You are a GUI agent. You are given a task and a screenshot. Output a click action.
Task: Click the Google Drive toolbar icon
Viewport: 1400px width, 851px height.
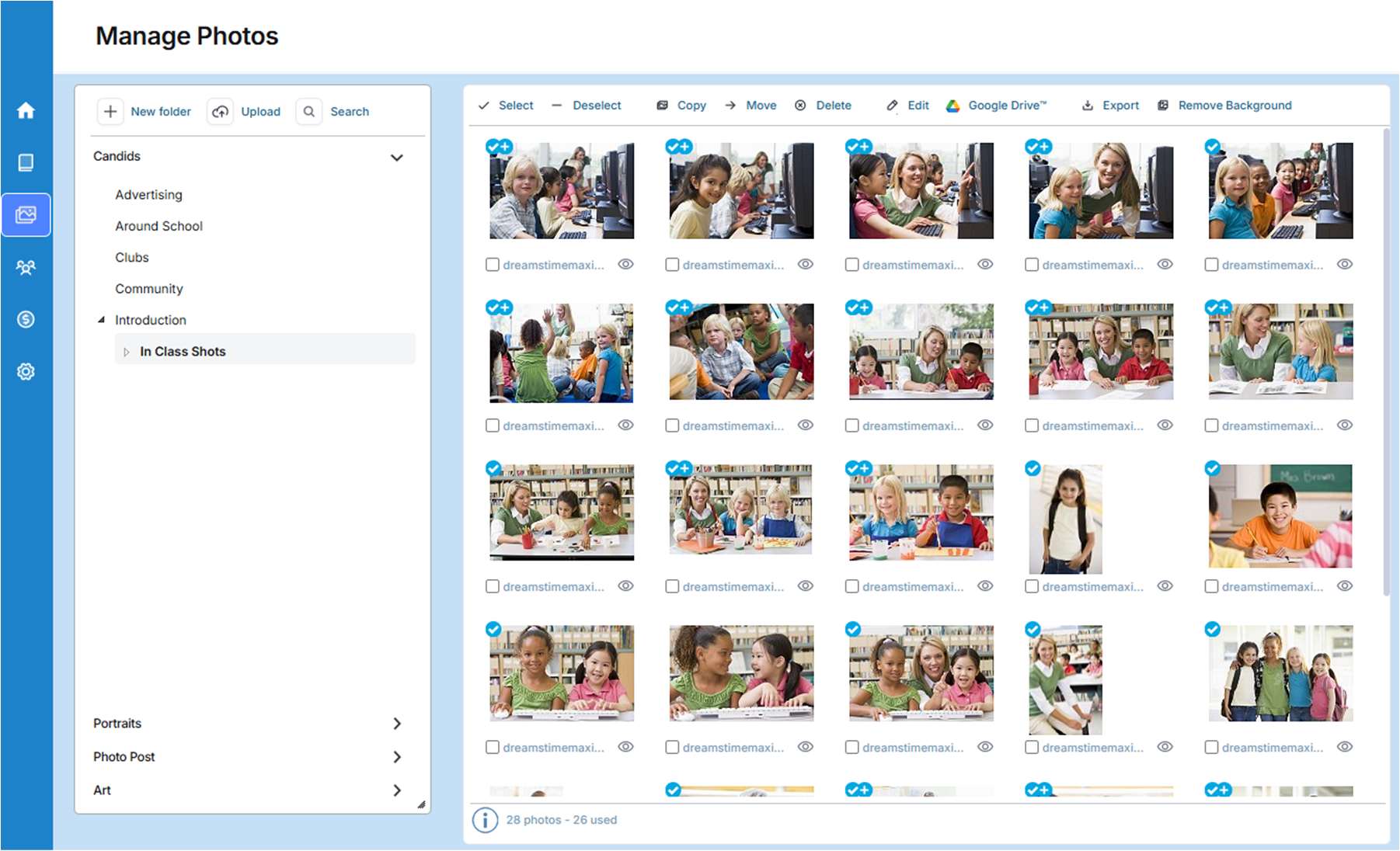pos(953,106)
